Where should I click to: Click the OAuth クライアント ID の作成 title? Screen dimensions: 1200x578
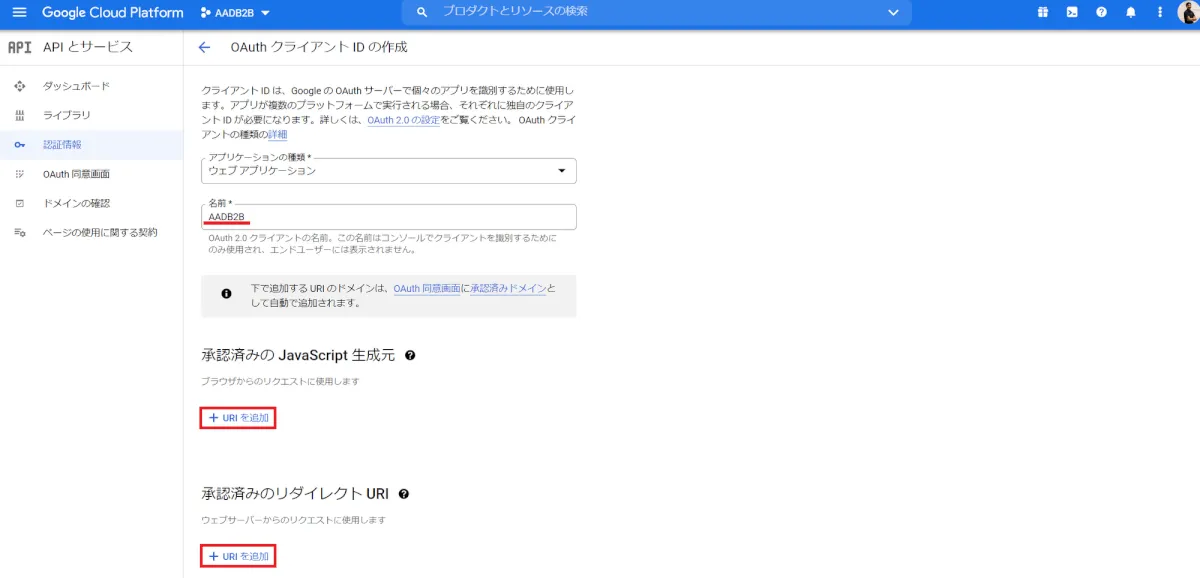[319, 47]
